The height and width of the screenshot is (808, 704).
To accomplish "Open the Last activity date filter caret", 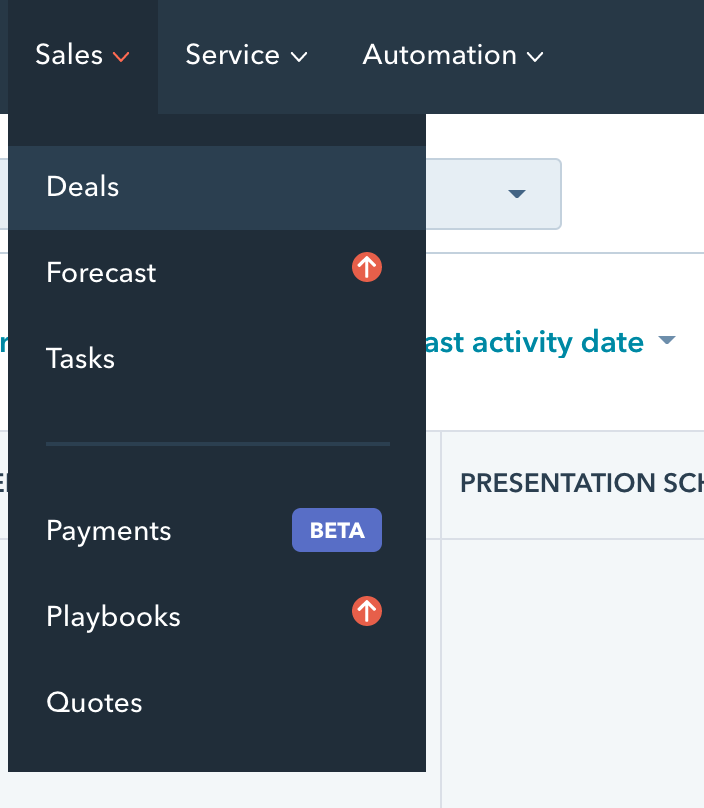I will pos(667,340).
